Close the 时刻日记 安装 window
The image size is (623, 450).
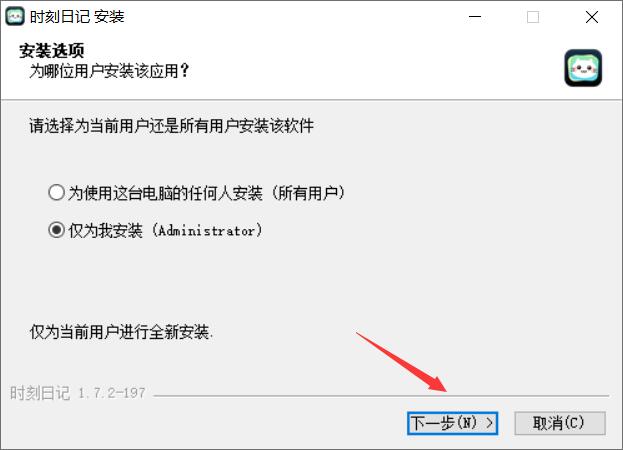[x=592, y=17]
